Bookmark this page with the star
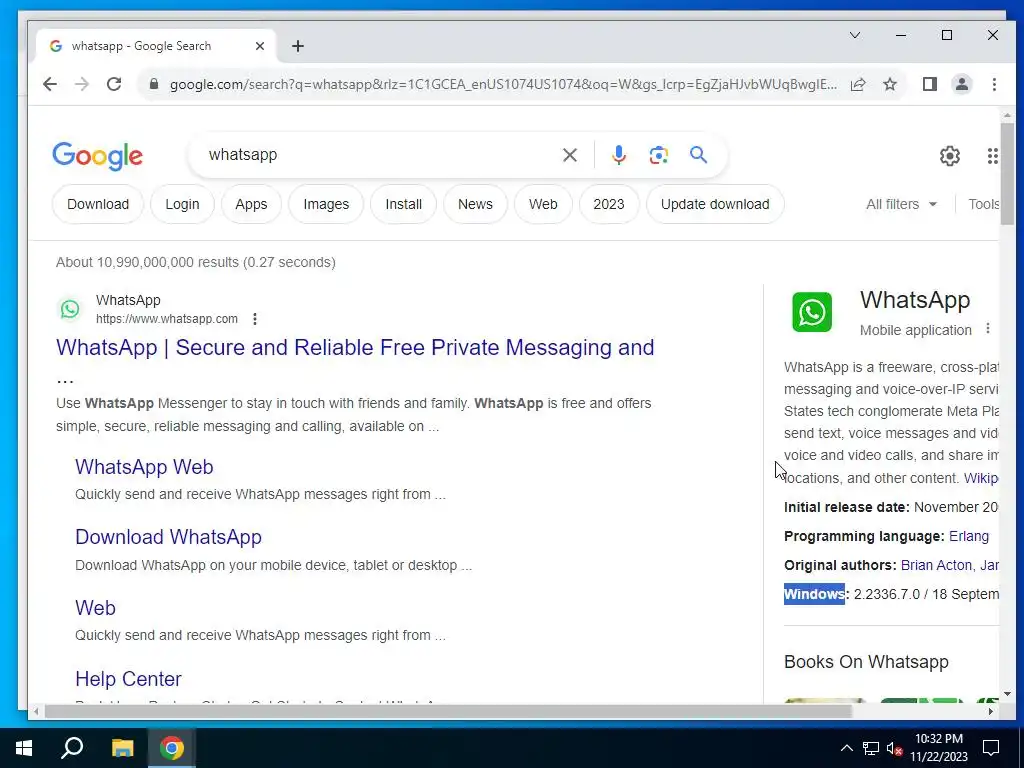Screen dimensions: 1024x768 (x=890, y=84)
